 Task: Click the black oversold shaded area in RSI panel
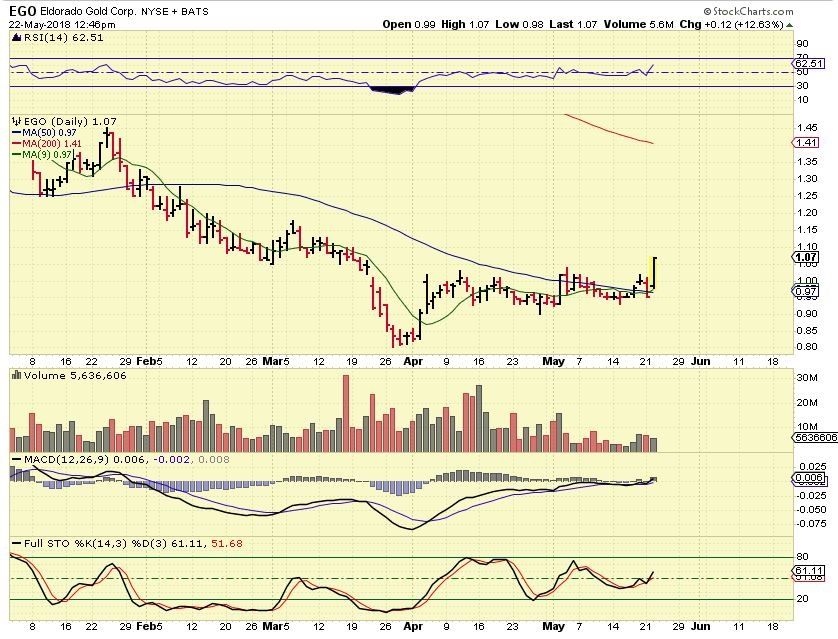pos(391,91)
